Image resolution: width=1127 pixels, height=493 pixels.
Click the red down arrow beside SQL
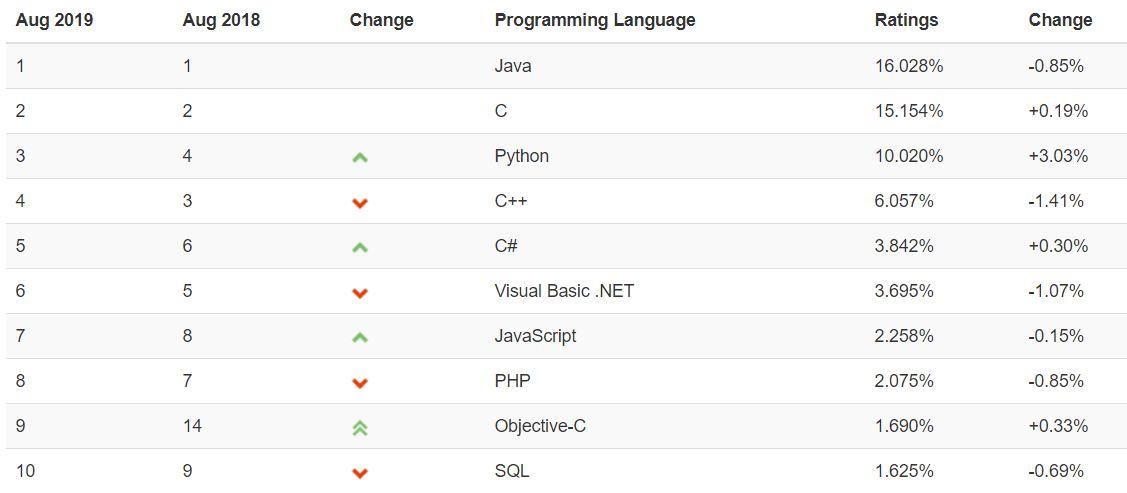click(360, 473)
